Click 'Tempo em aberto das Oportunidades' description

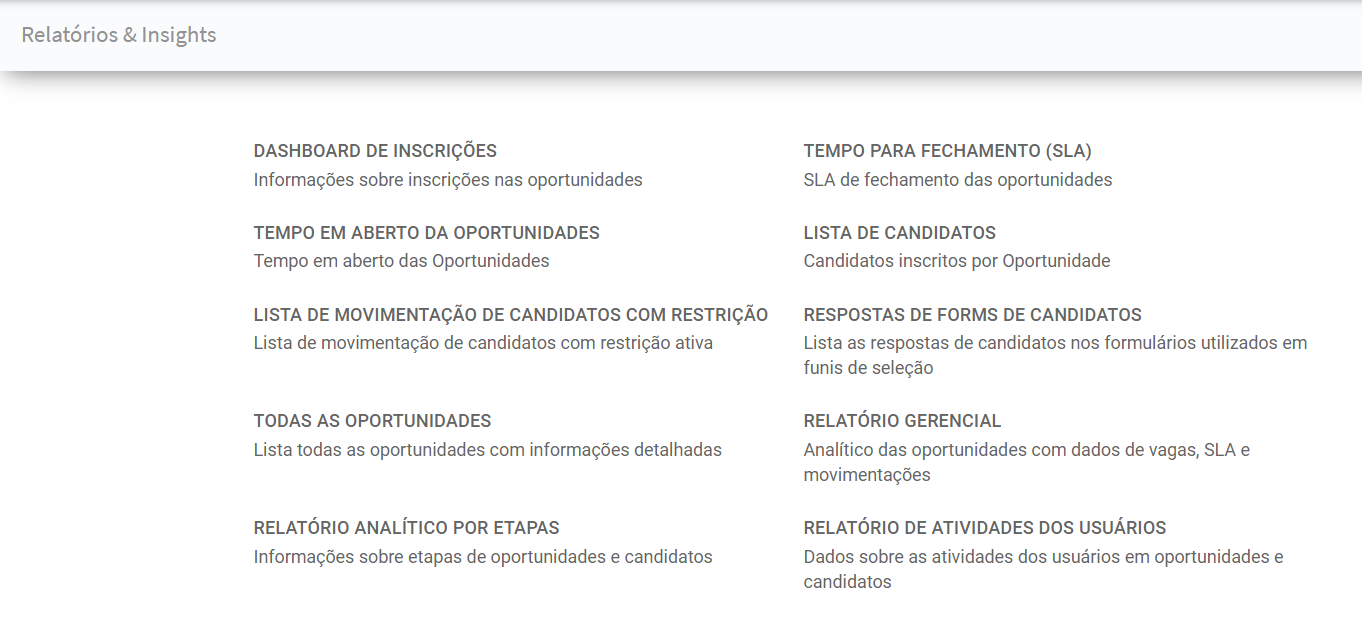tap(401, 261)
